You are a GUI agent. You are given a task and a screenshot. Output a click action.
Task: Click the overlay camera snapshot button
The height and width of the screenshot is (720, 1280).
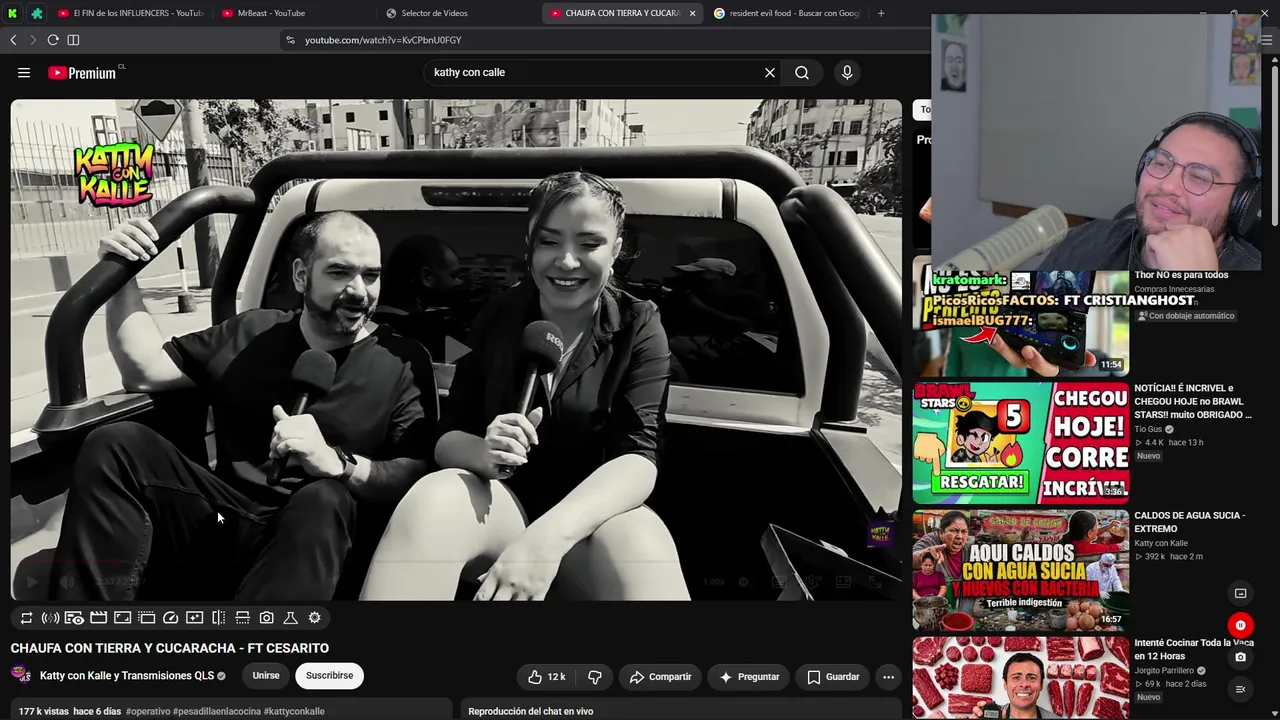(1240, 657)
